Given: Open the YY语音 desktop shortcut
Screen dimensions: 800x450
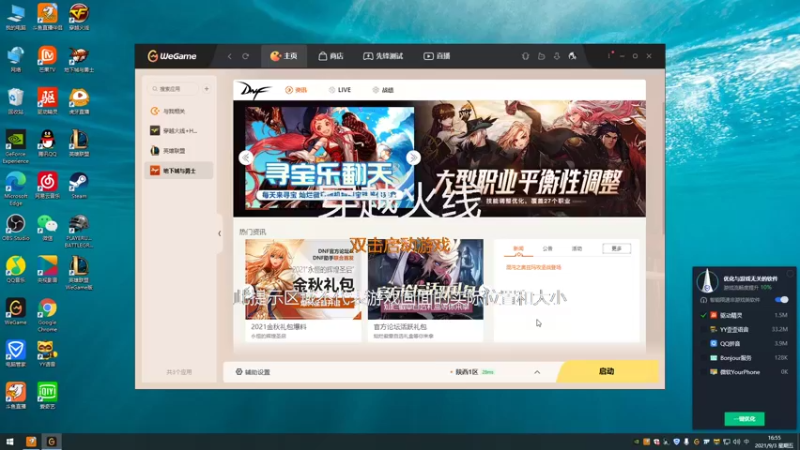Looking at the screenshot, I should (47, 354).
